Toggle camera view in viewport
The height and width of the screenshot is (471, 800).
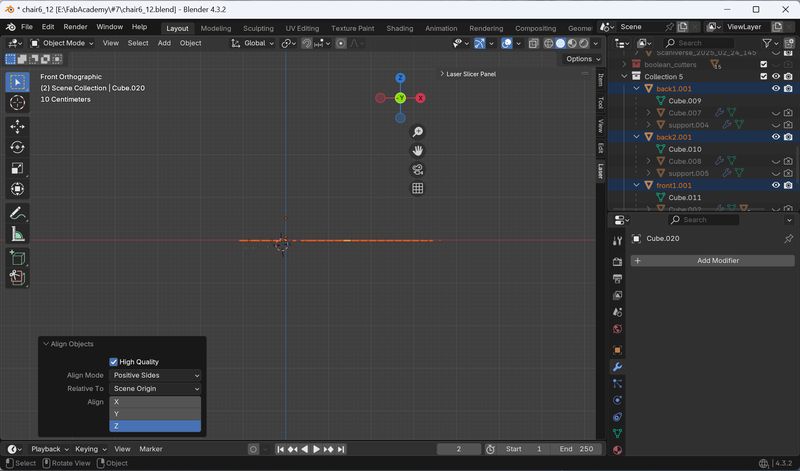[x=417, y=169]
